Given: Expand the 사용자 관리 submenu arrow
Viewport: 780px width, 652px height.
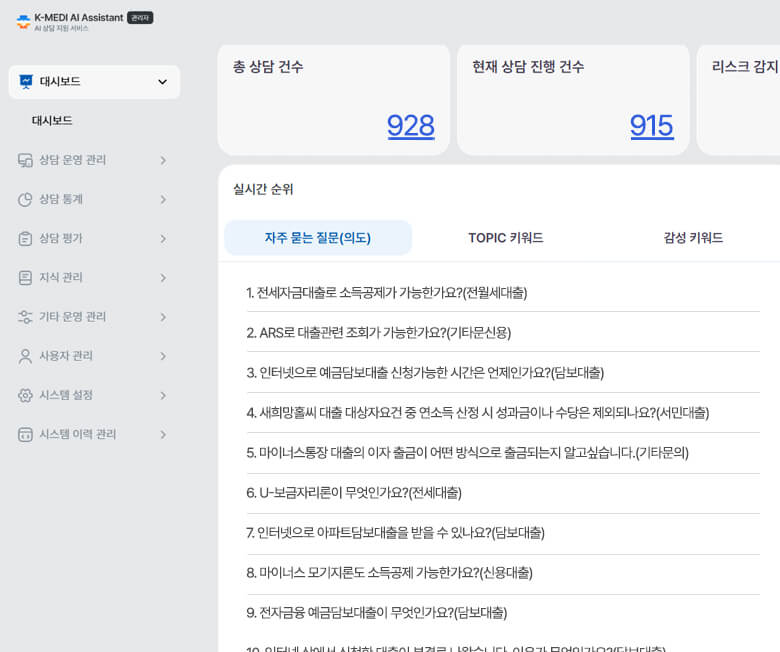Looking at the screenshot, I should [162, 356].
